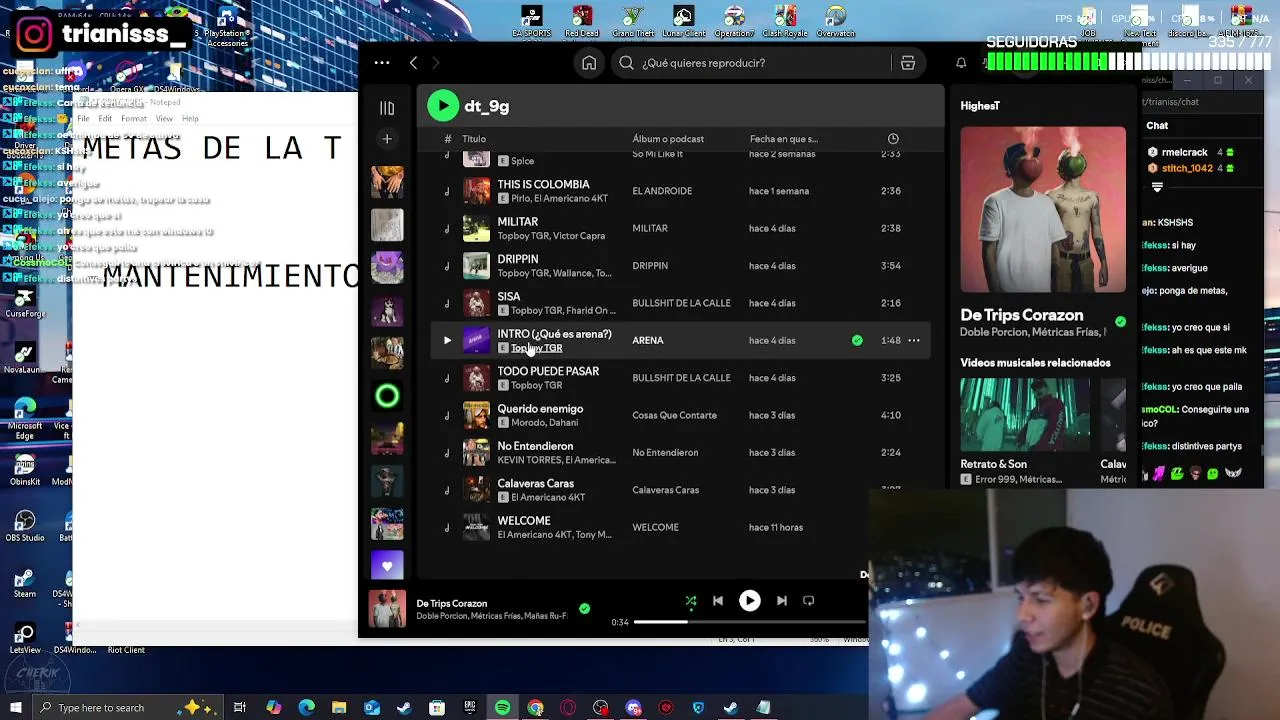This screenshot has width=1280, height=720.
Task: Sort by Fecha en que s... column
Action: coord(783,139)
